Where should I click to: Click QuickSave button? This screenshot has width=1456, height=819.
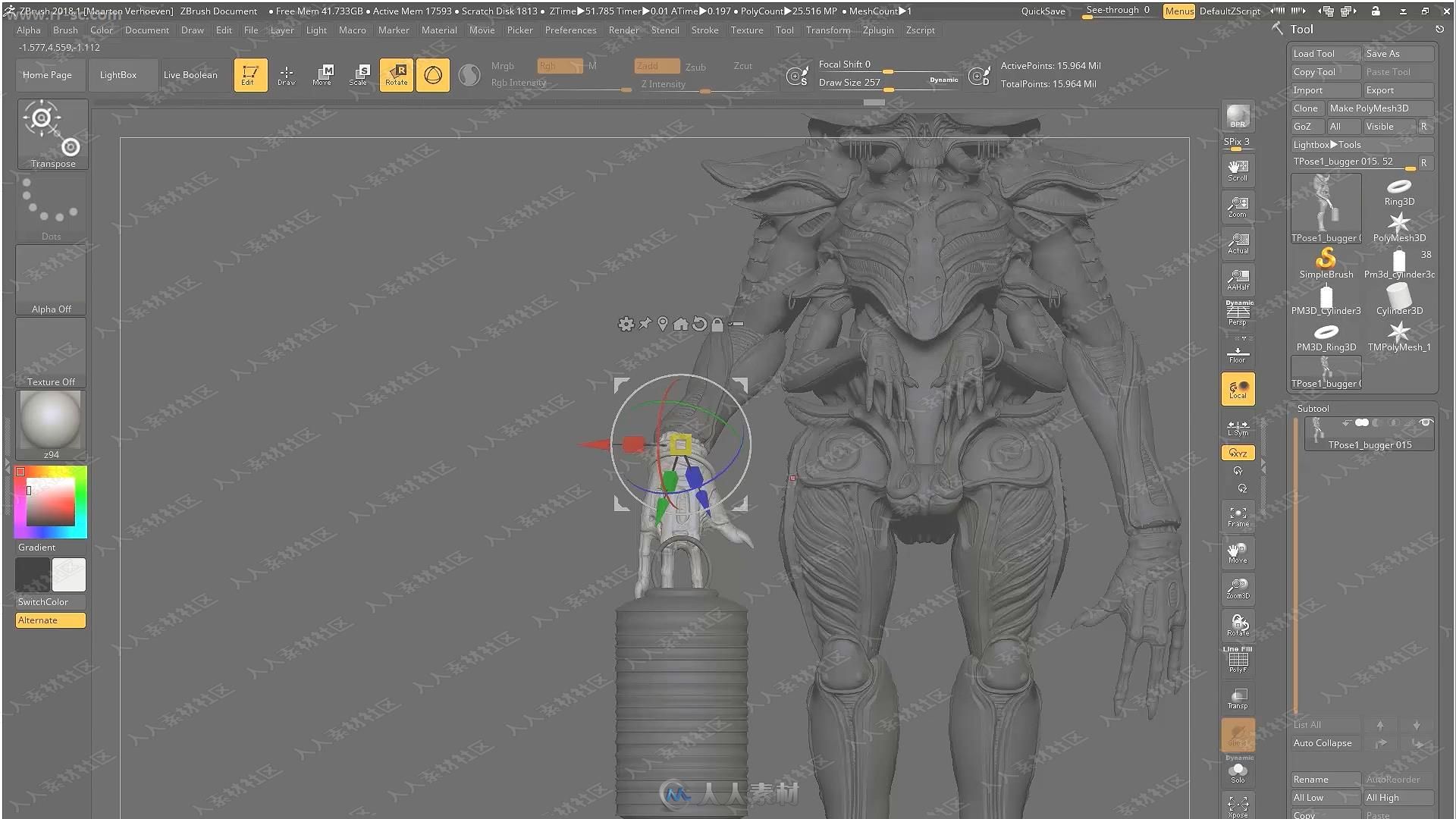click(1043, 11)
